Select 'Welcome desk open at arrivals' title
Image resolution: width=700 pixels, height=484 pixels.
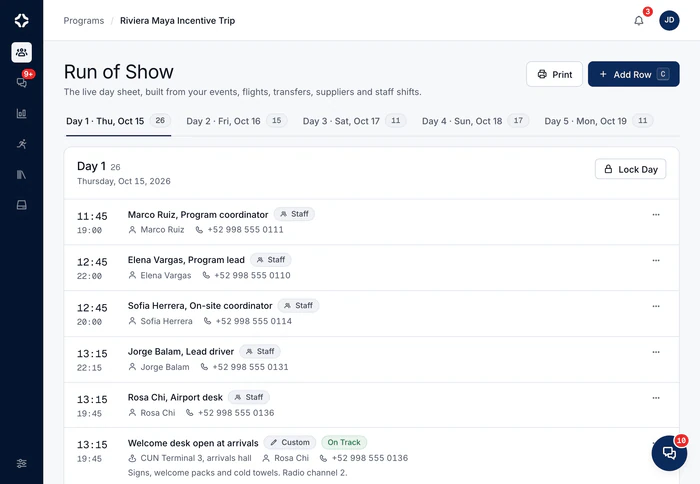pos(193,443)
